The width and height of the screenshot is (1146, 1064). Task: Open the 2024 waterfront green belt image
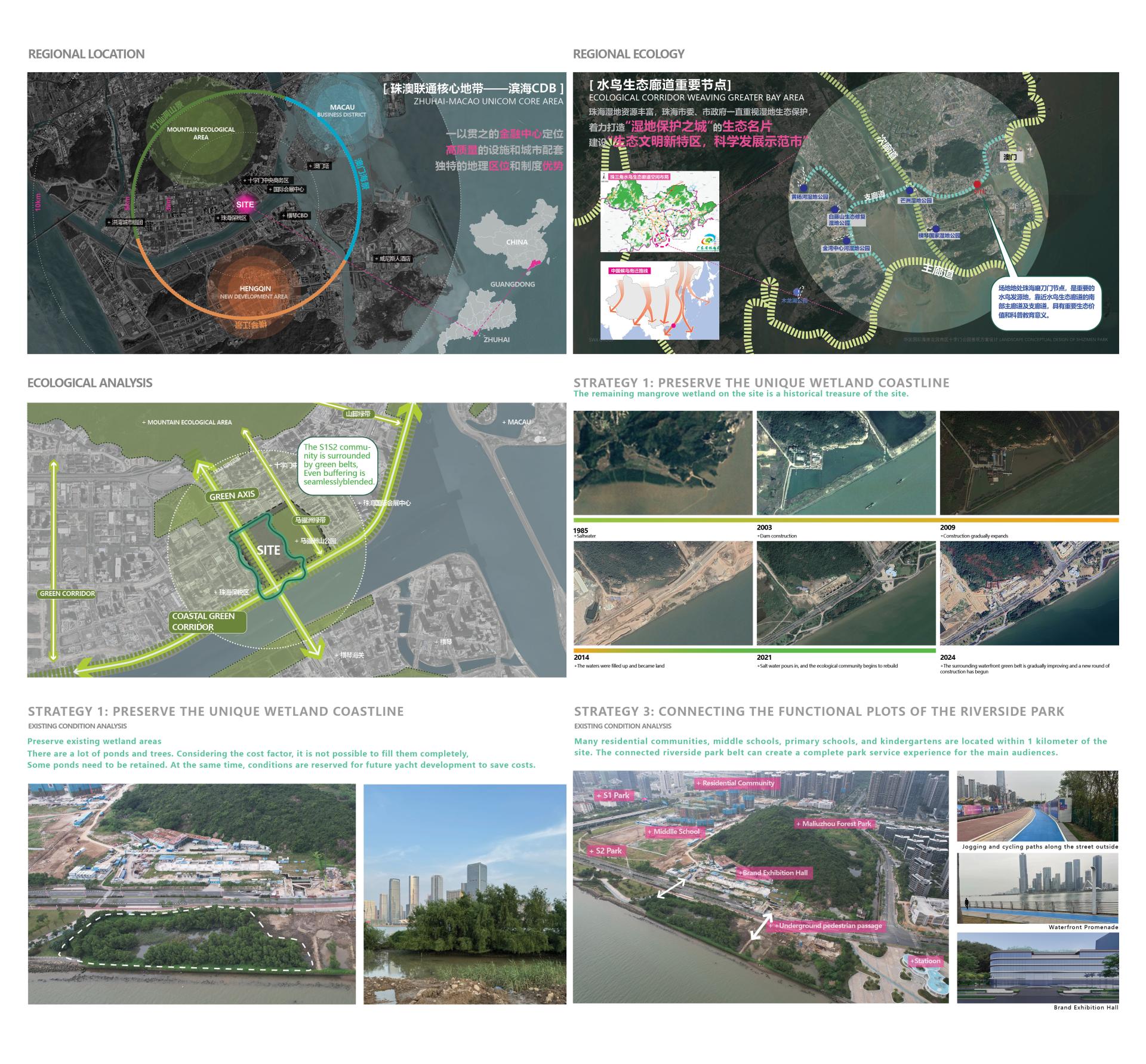1029,593
